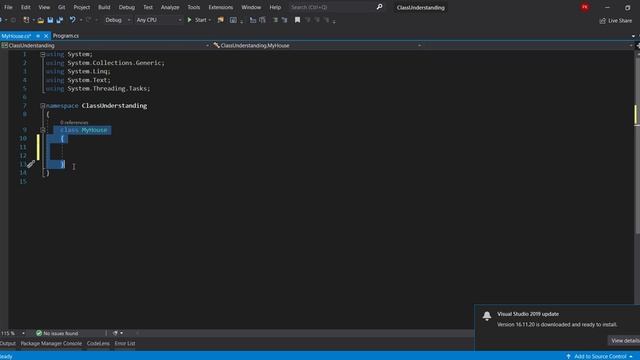
Task: Click the notification bell icon
Action: pos(487,316)
